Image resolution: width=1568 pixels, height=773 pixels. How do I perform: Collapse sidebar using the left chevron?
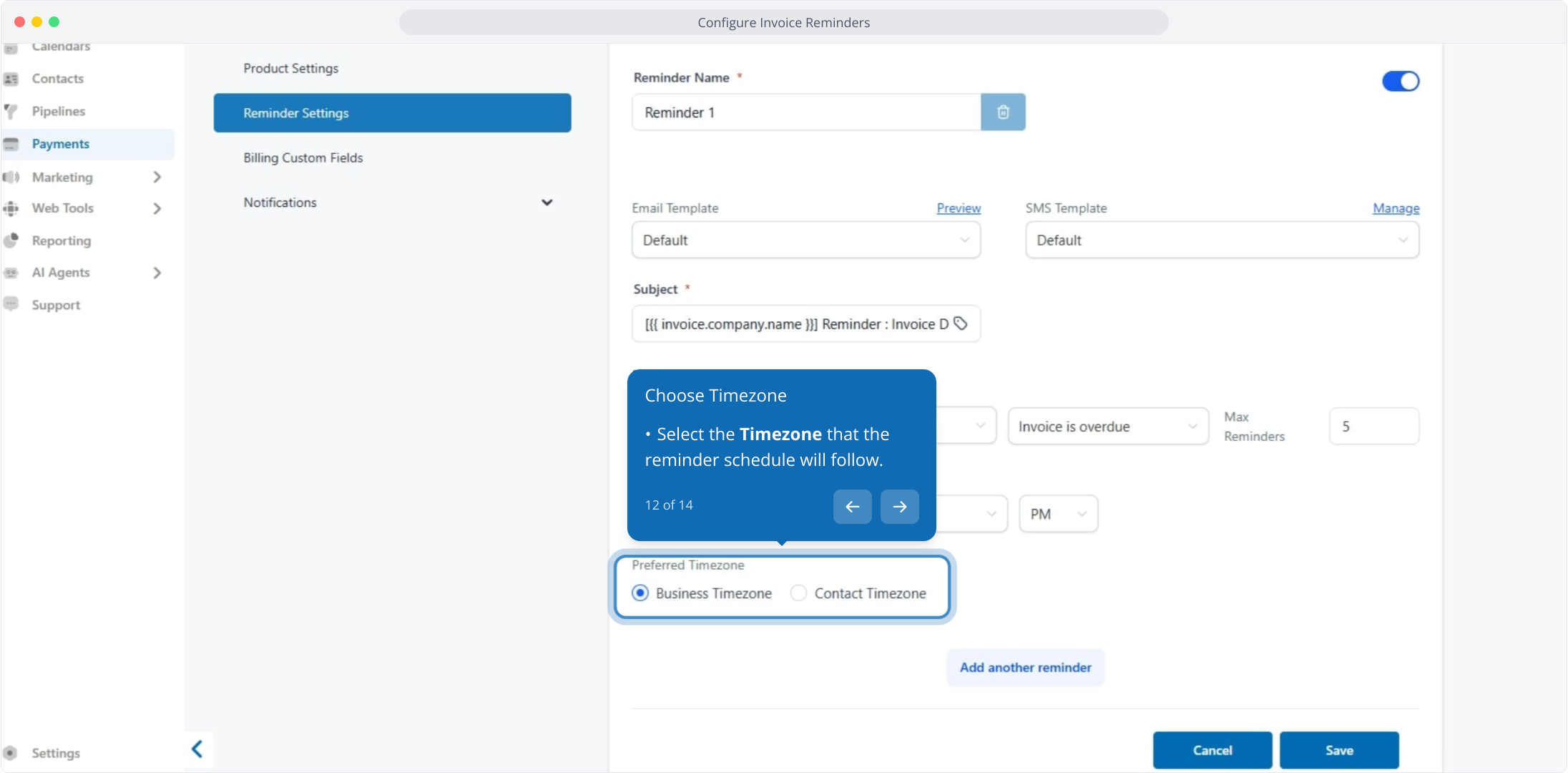coord(197,749)
